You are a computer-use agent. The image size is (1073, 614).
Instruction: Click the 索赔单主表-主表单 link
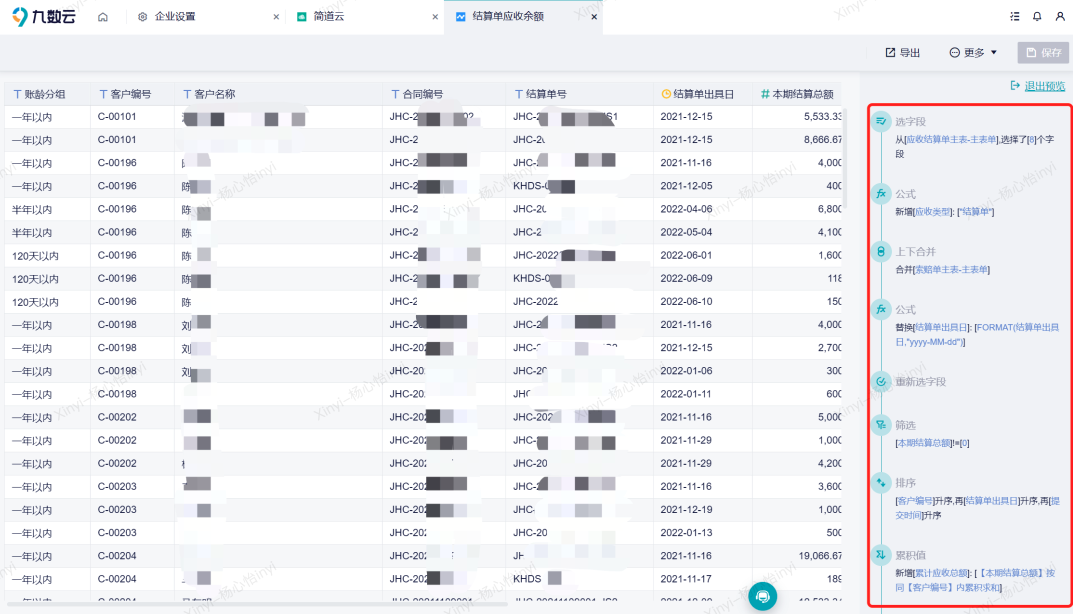click(x=951, y=270)
